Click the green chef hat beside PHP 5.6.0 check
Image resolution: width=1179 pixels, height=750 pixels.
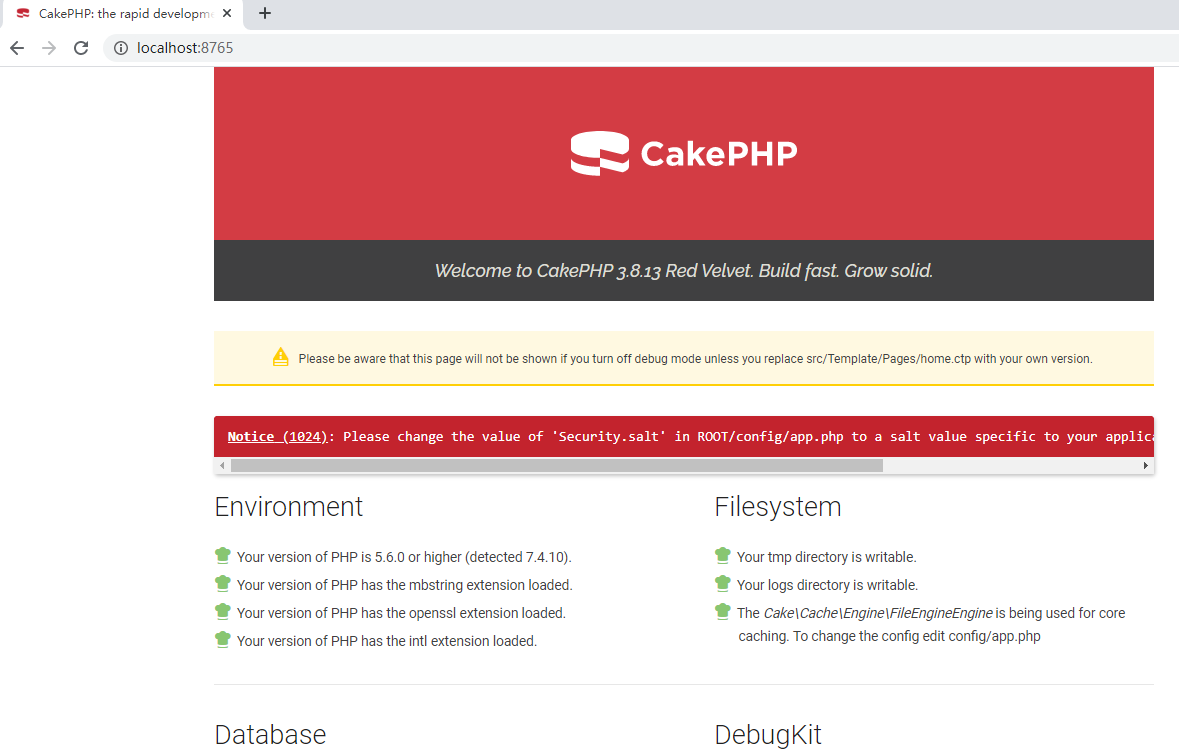click(x=223, y=555)
